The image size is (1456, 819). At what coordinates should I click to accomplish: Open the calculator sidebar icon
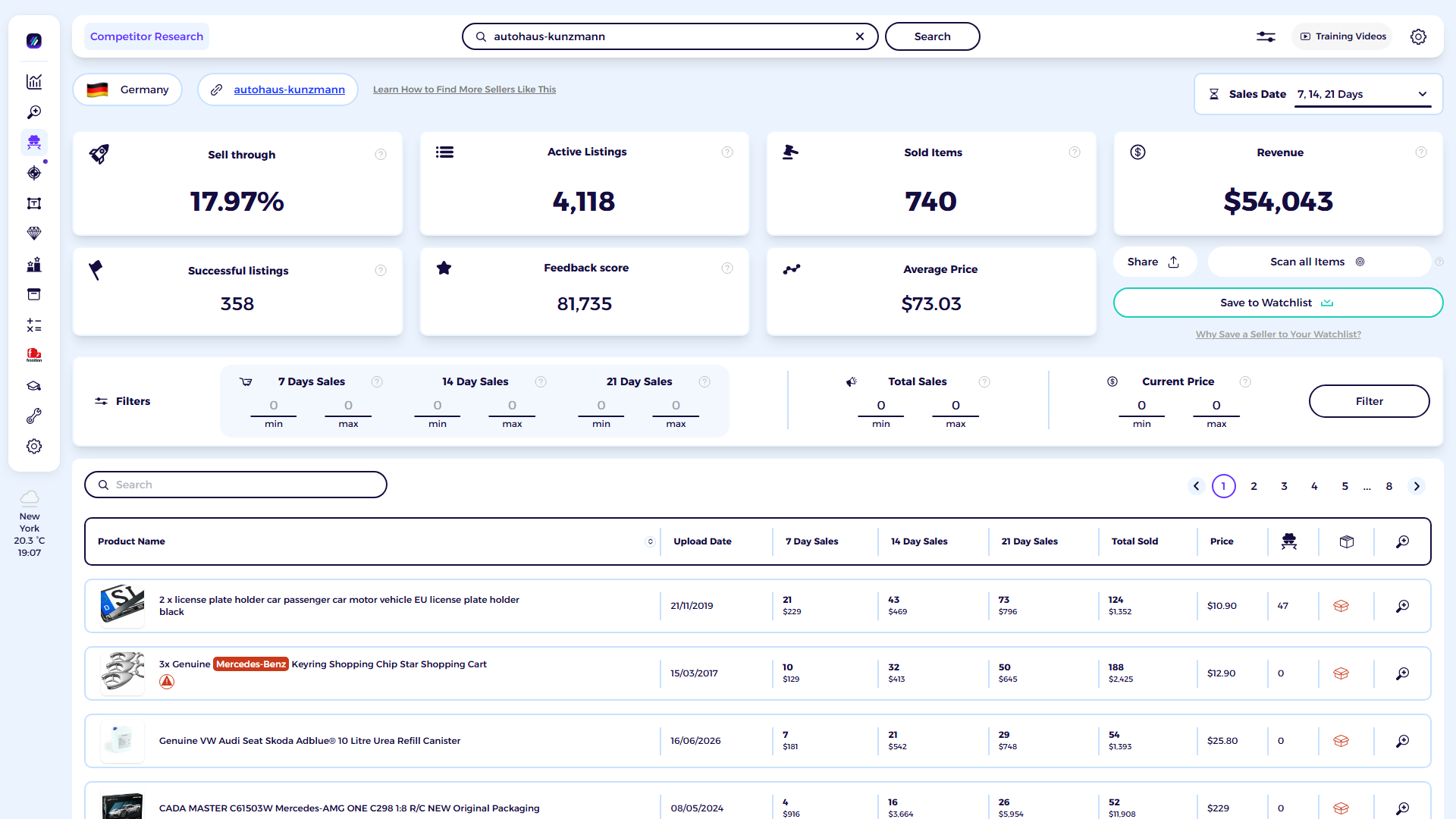point(34,325)
